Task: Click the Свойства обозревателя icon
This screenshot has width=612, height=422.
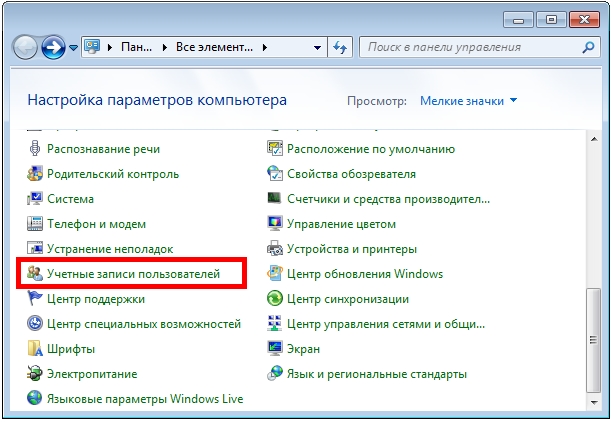Action: click(275, 174)
